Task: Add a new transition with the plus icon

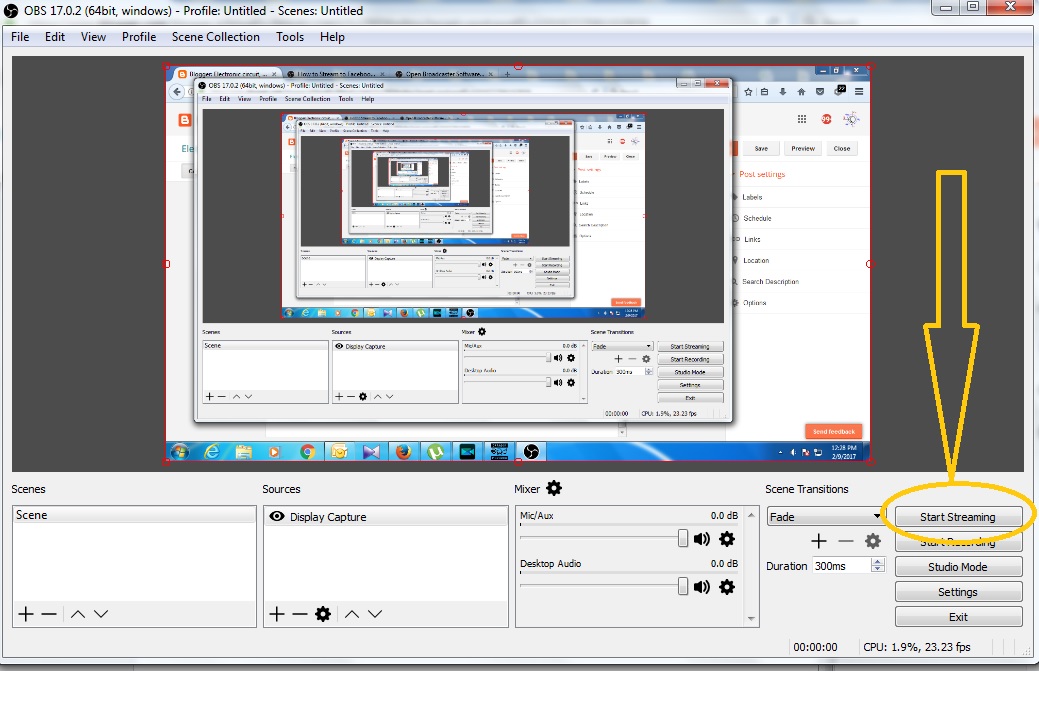Action: click(x=818, y=540)
